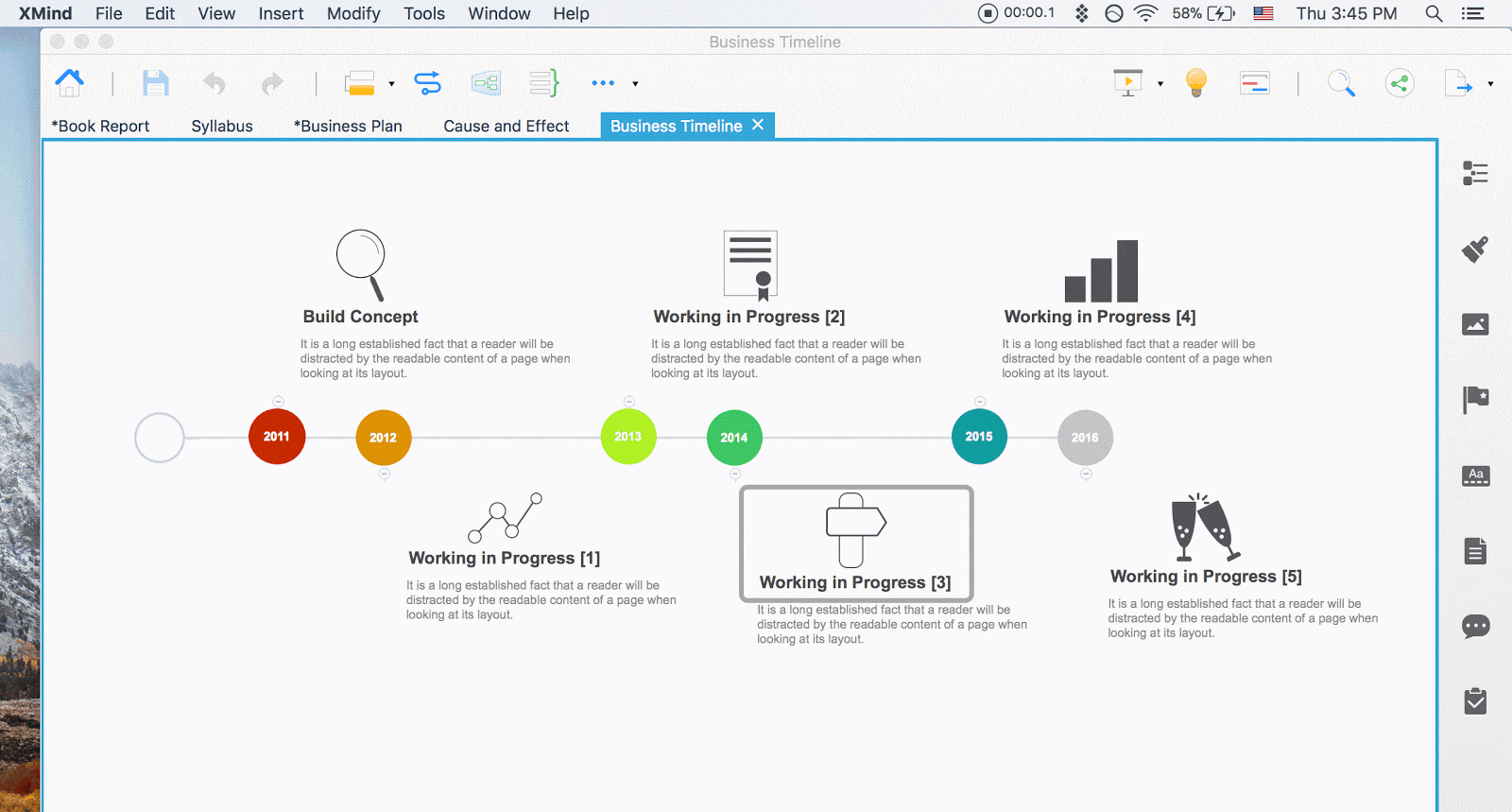Screen dimensions: 1512x812
Task: Select the Working in Progress [2] topic
Action: coord(749,317)
